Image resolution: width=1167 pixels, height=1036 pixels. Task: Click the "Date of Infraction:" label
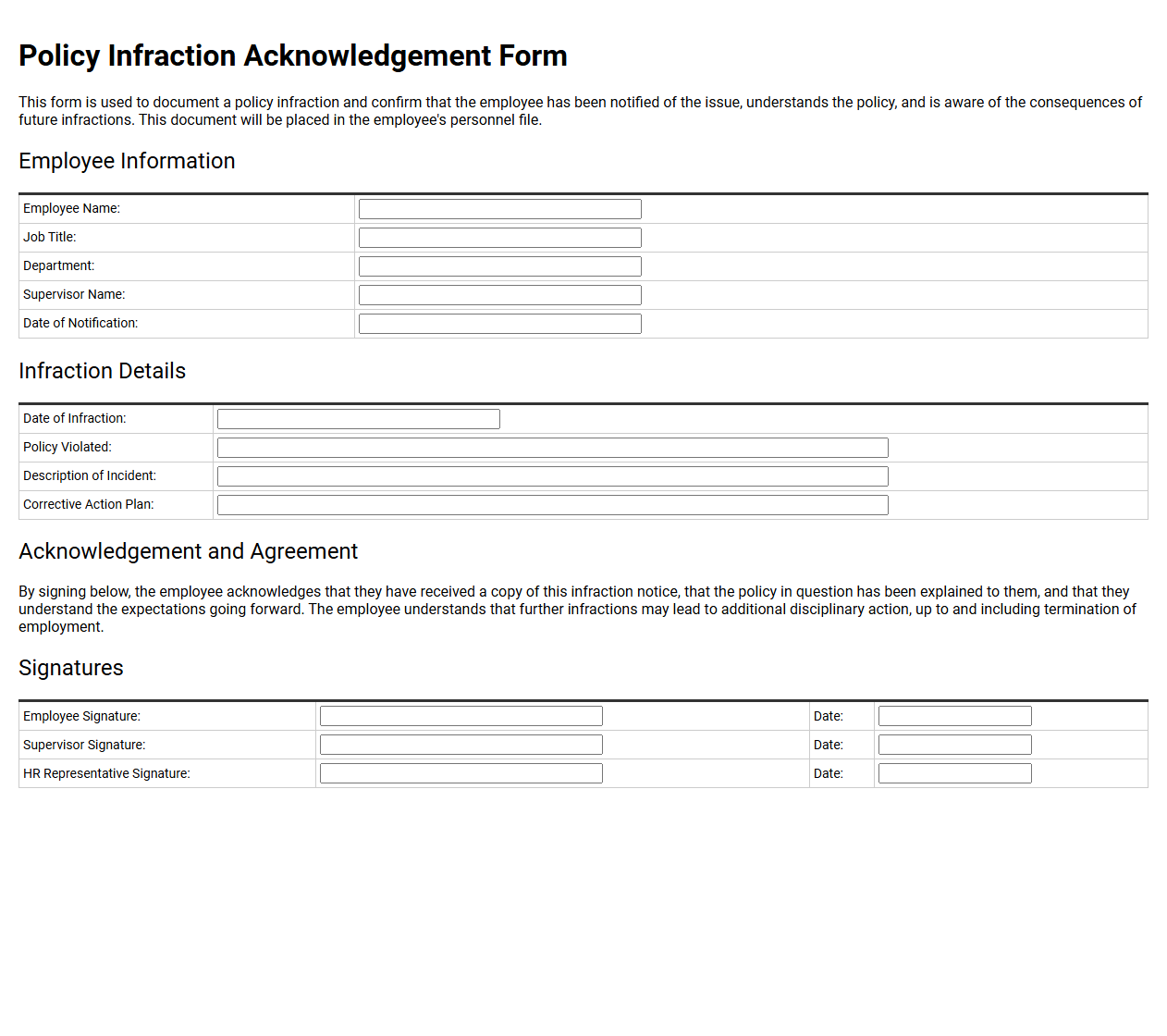point(74,419)
